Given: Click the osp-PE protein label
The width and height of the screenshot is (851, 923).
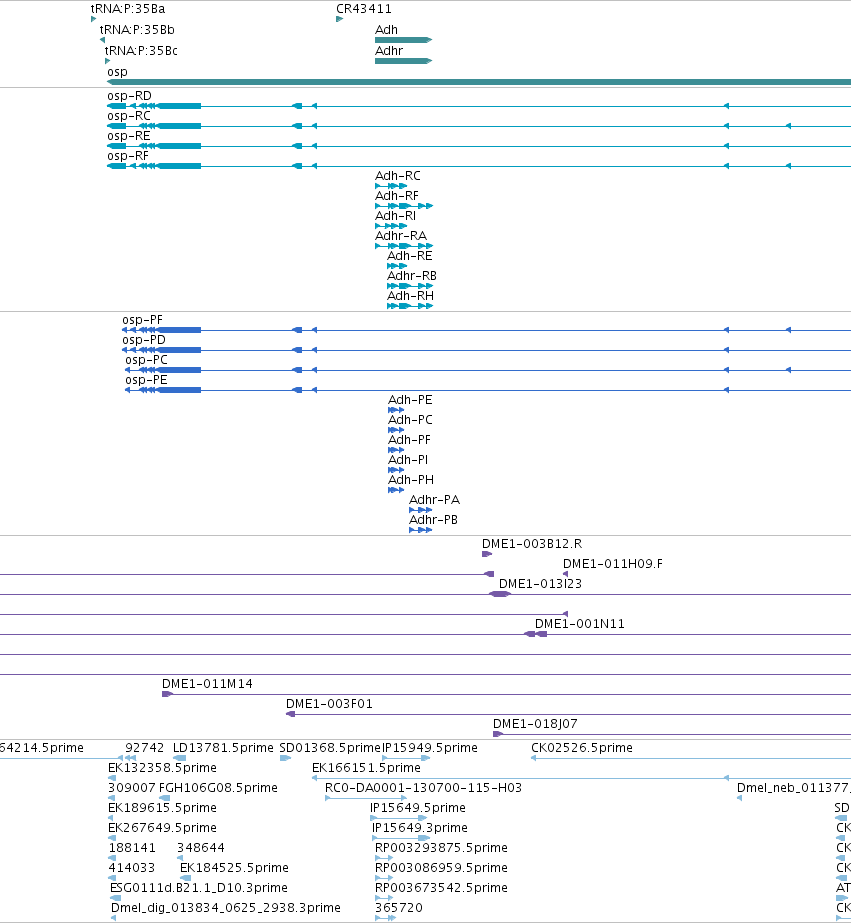Looking at the screenshot, I should click(x=147, y=380).
